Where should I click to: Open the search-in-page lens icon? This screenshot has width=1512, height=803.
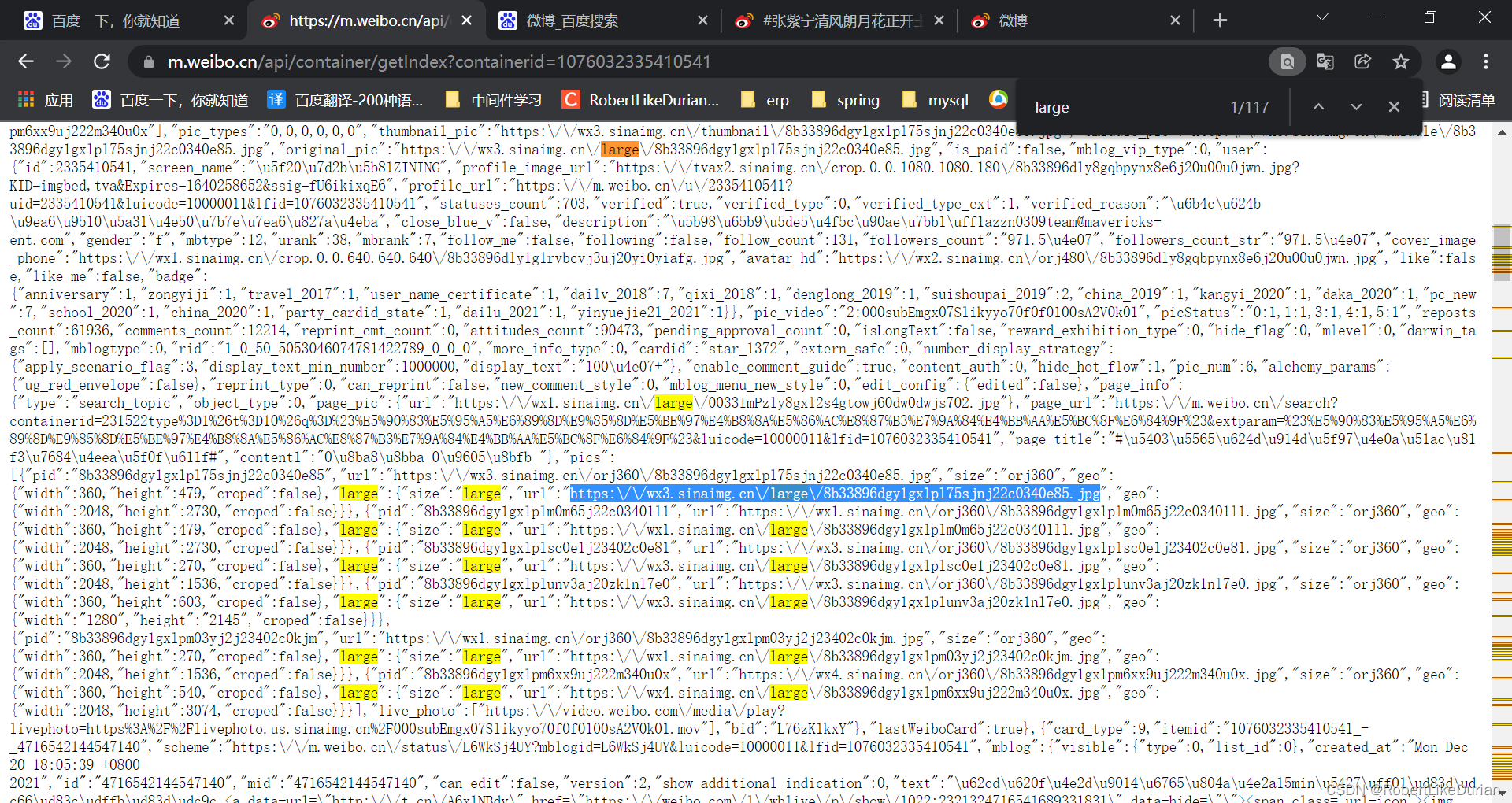click(1287, 61)
